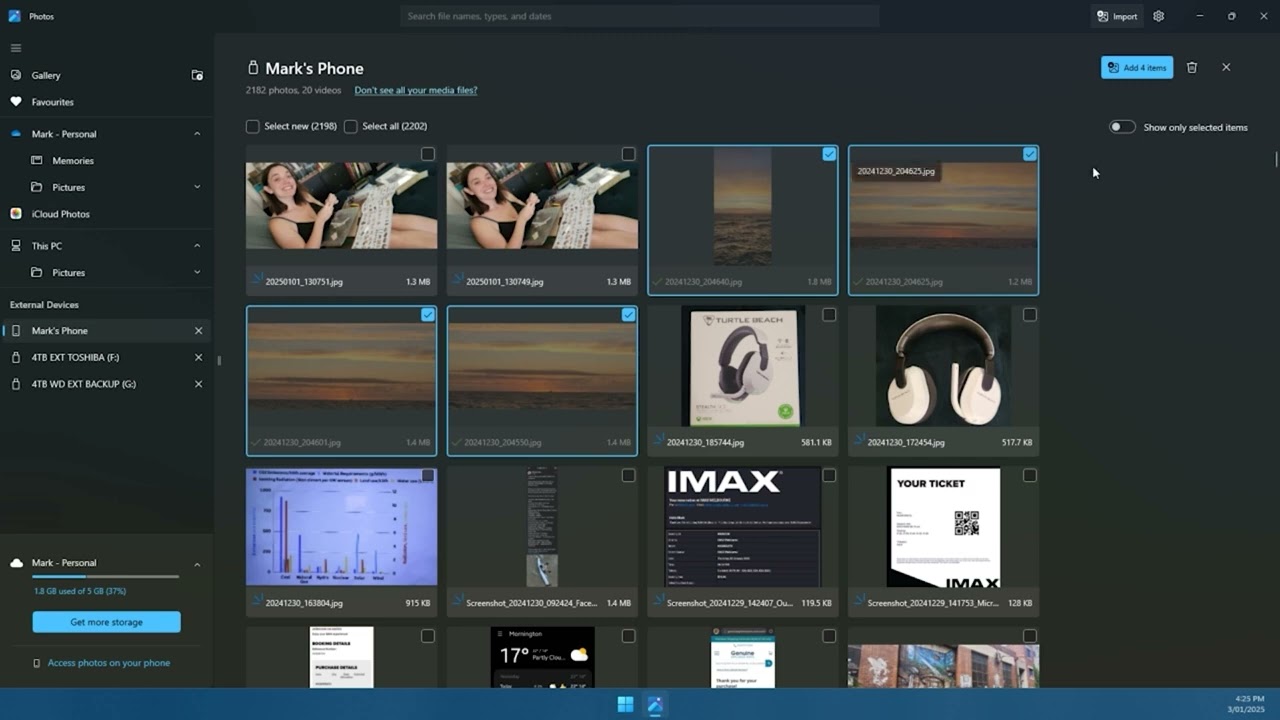Click the Photos app taskbar icon
1280x720 pixels.
pos(655,704)
